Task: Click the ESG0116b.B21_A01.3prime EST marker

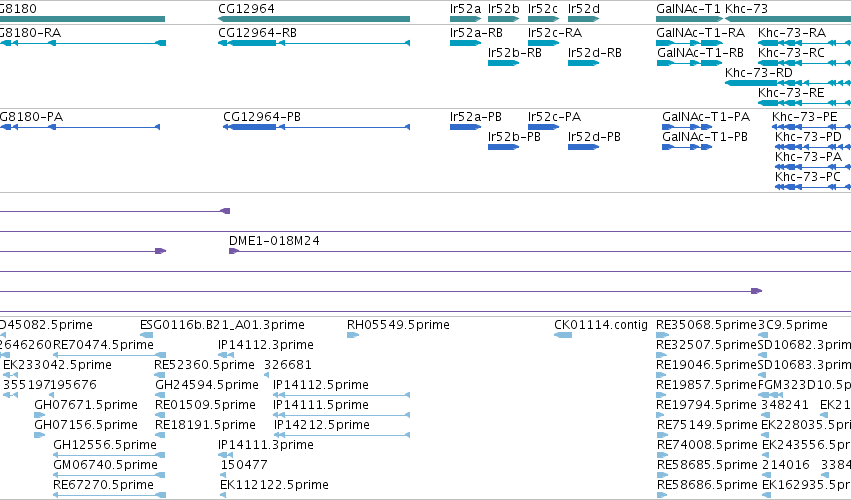Action: (146, 335)
